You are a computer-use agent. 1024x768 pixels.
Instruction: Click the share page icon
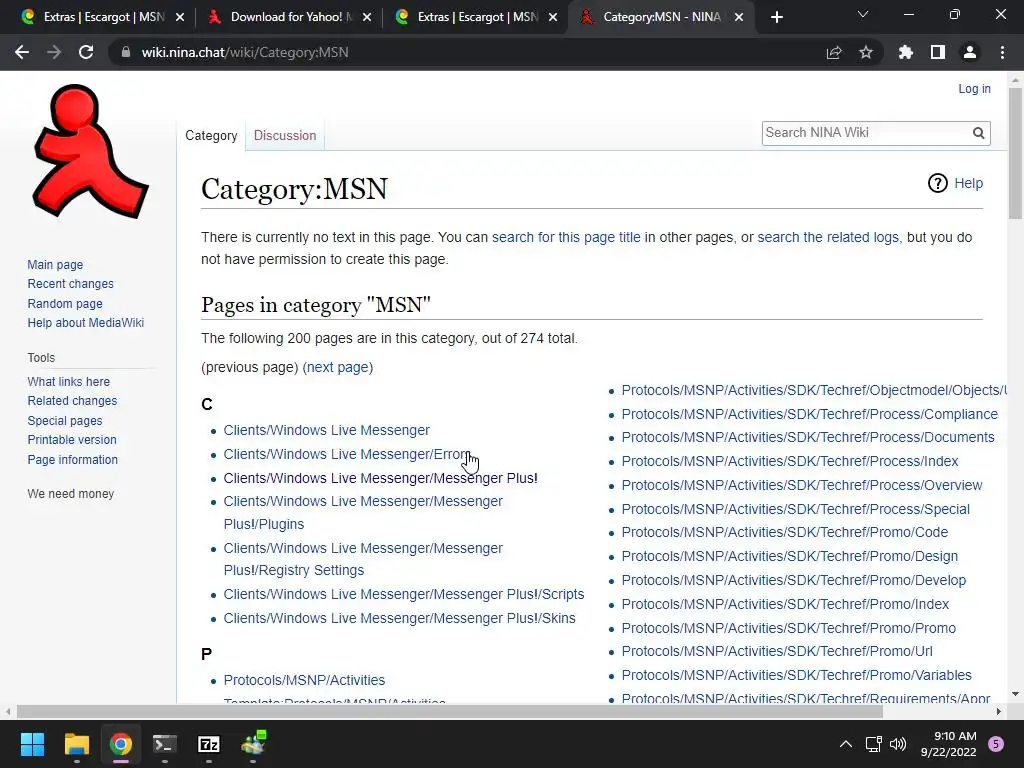[x=834, y=52]
